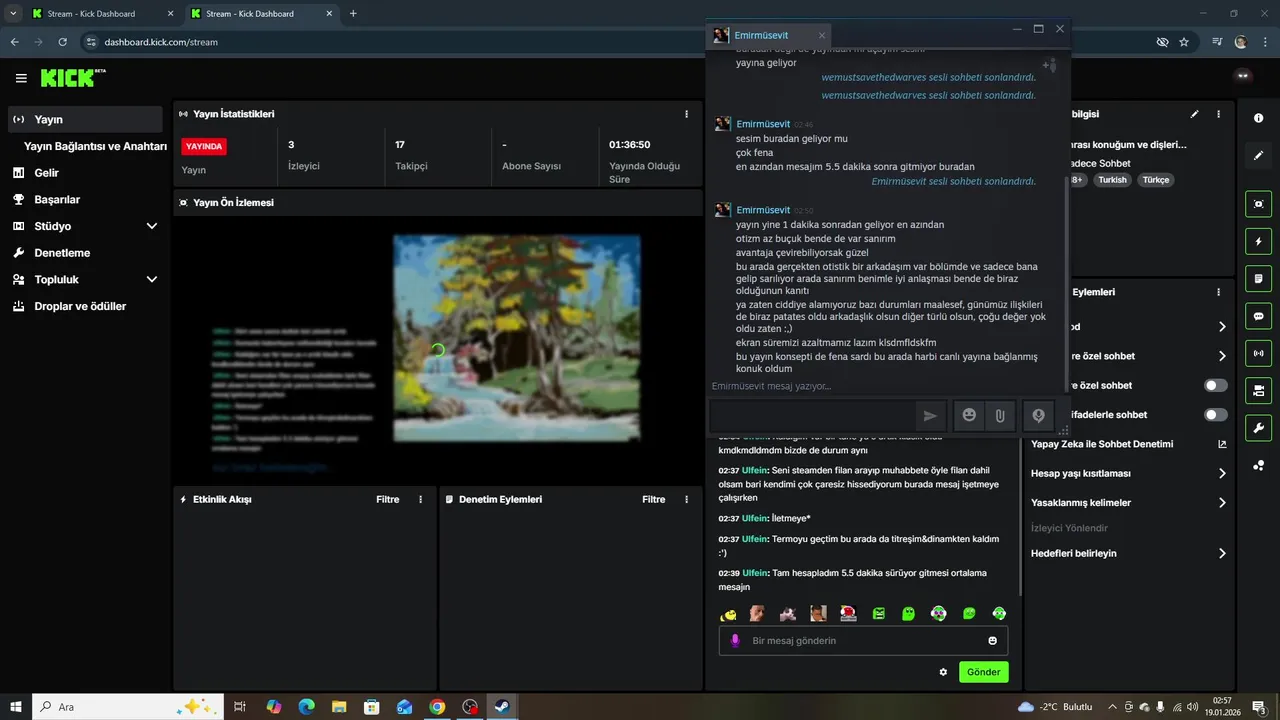Open Kick chat settings gear

(943, 672)
